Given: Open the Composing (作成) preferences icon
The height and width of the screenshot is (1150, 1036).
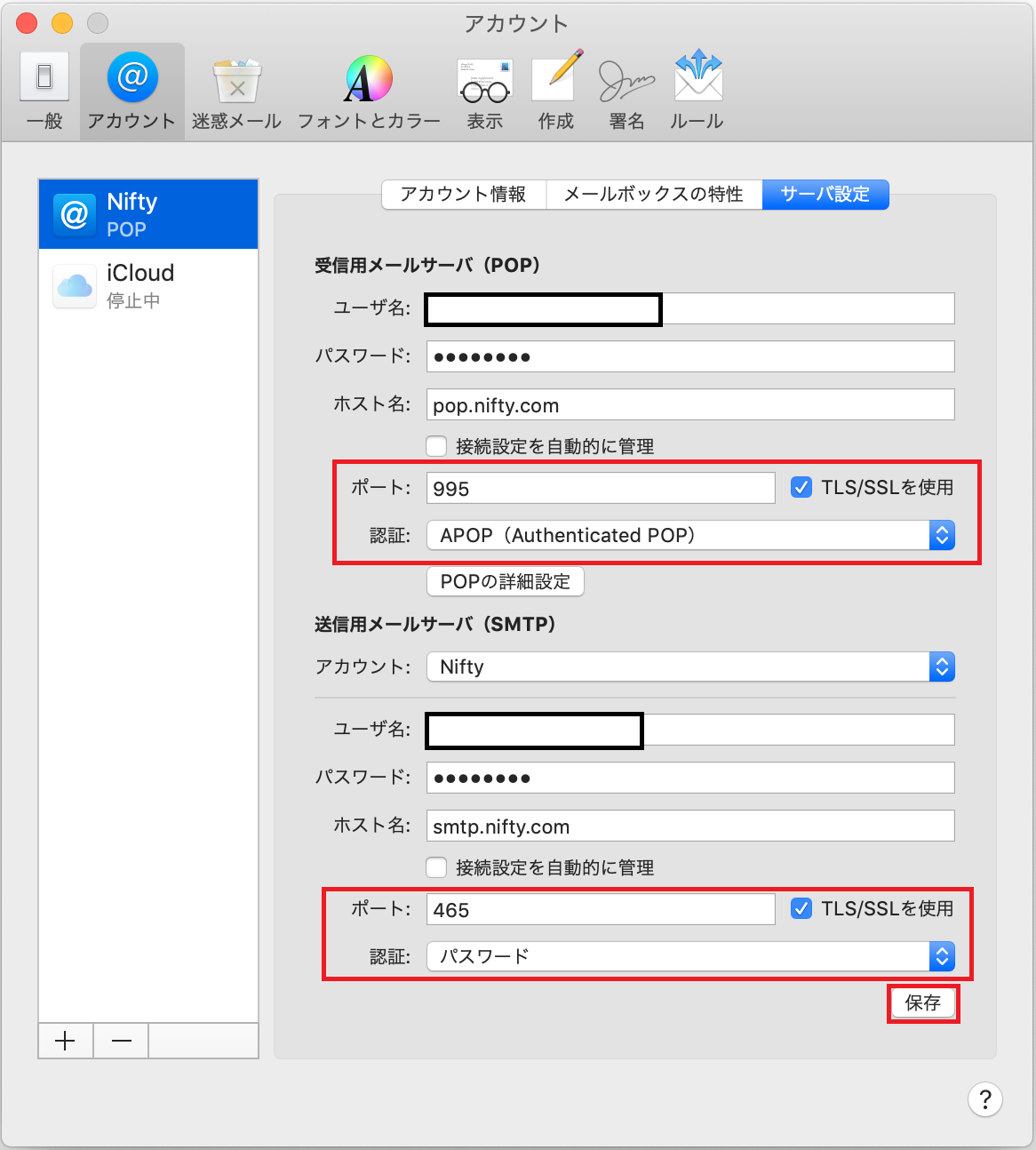Looking at the screenshot, I should (x=556, y=92).
